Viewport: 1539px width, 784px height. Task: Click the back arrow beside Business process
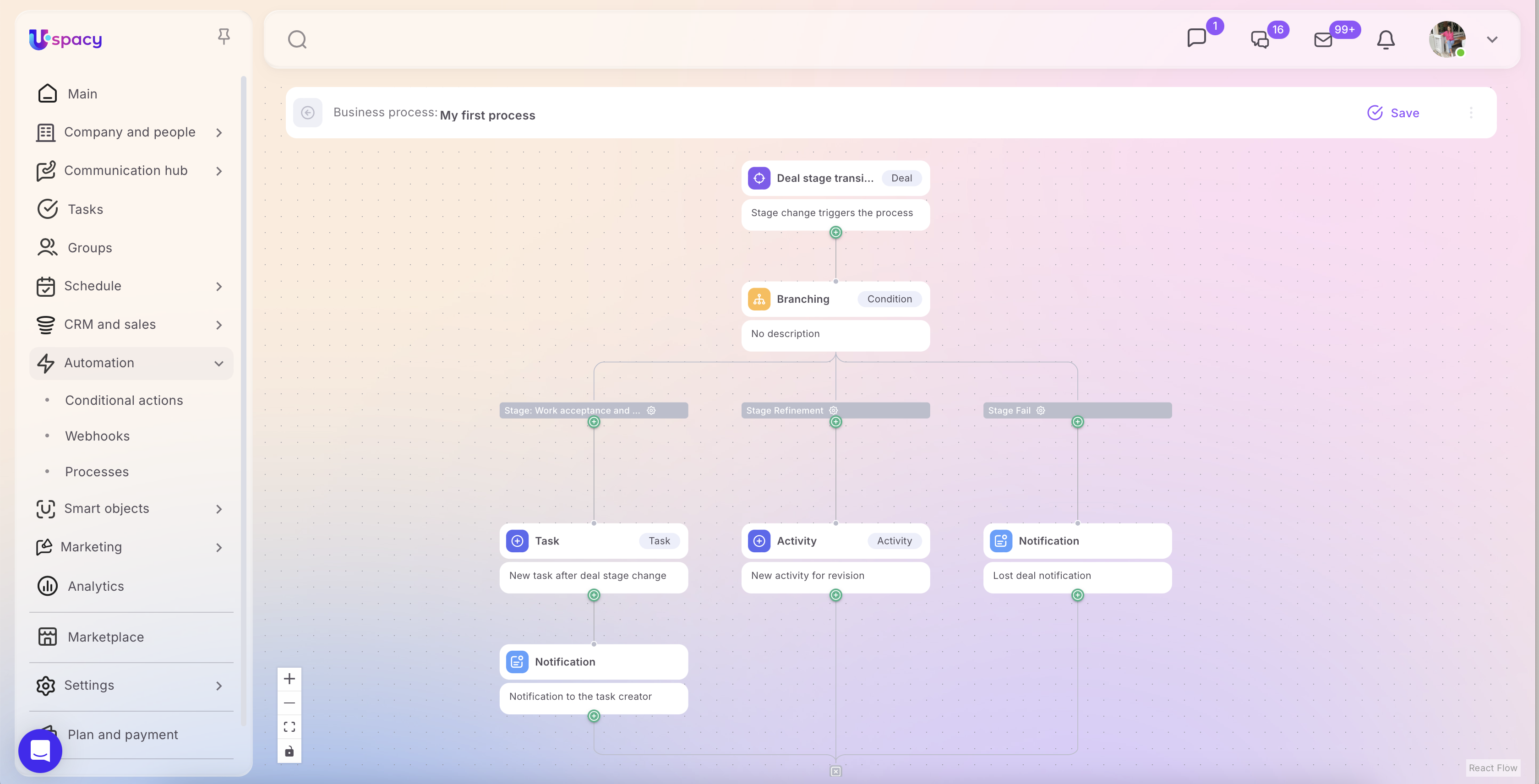pyautogui.click(x=308, y=113)
